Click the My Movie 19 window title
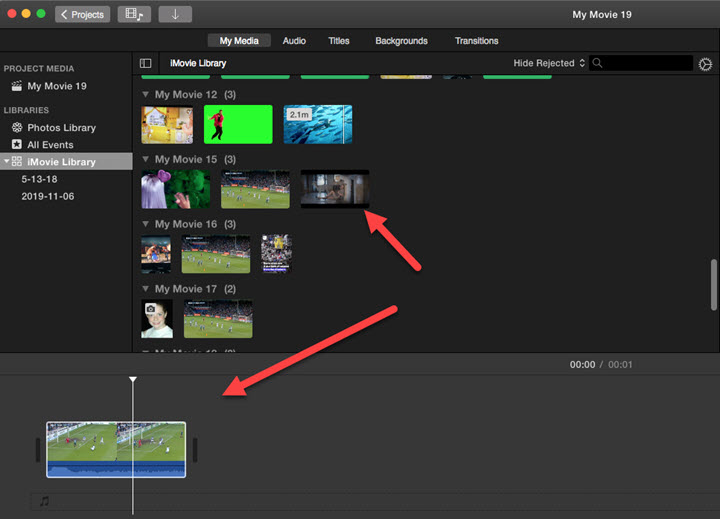 [x=602, y=14]
